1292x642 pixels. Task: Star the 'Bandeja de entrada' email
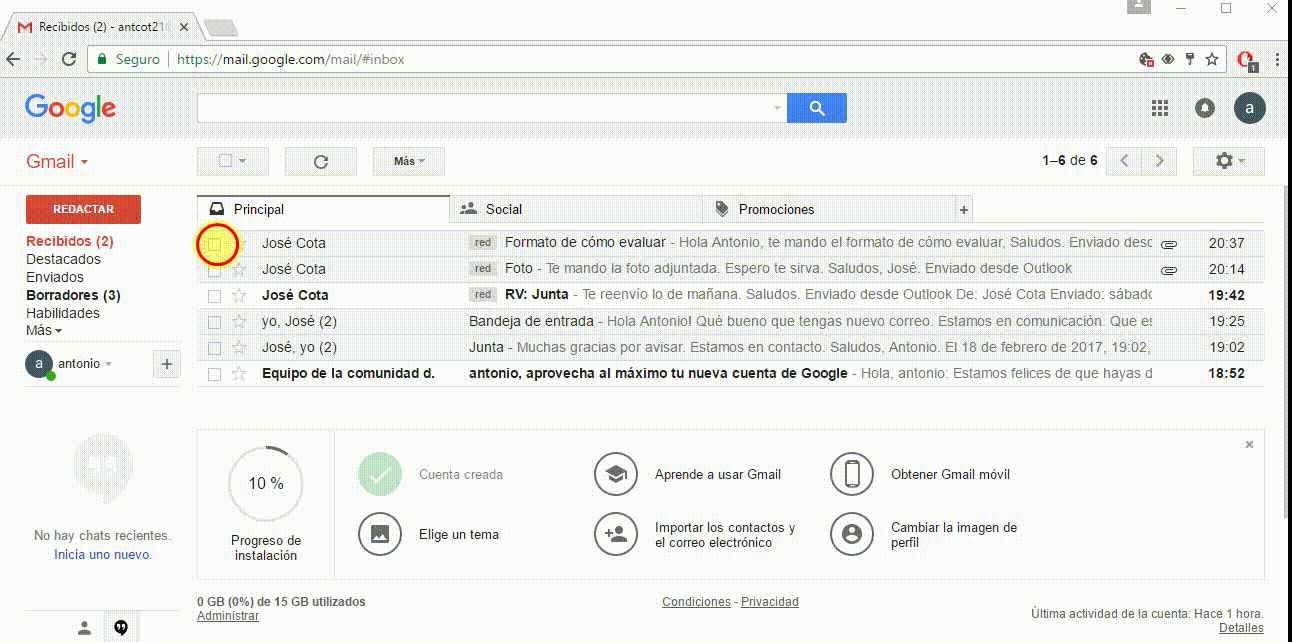click(x=239, y=321)
